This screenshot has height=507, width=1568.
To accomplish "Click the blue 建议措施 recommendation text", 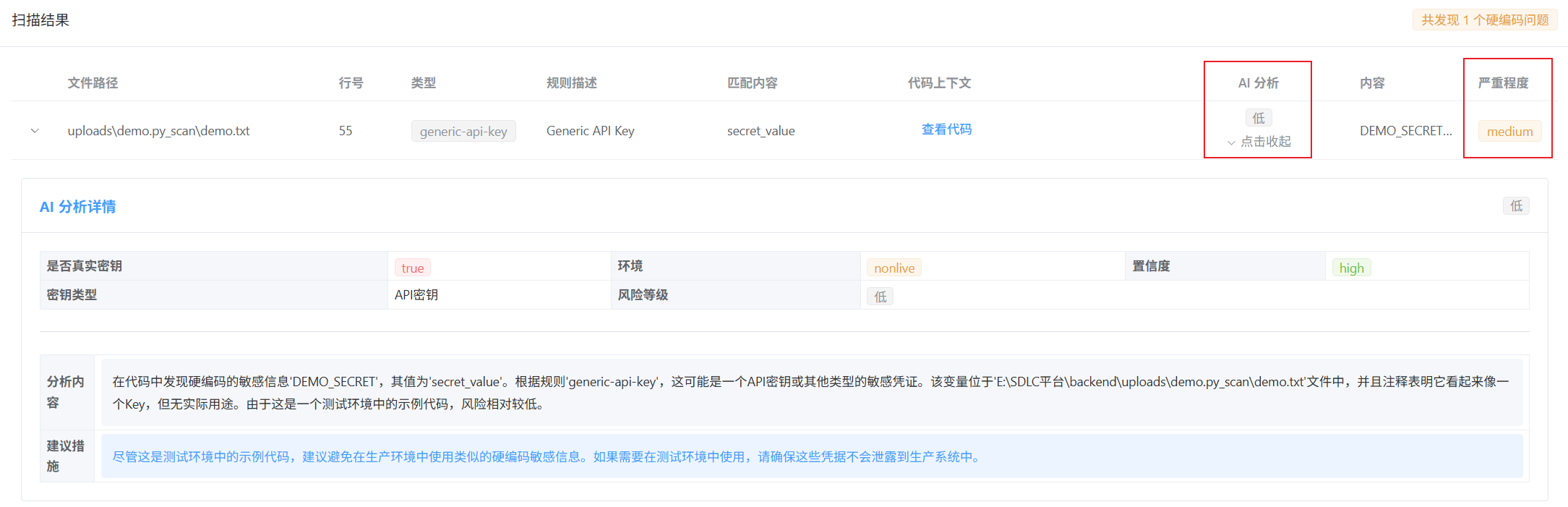I will click(547, 457).
